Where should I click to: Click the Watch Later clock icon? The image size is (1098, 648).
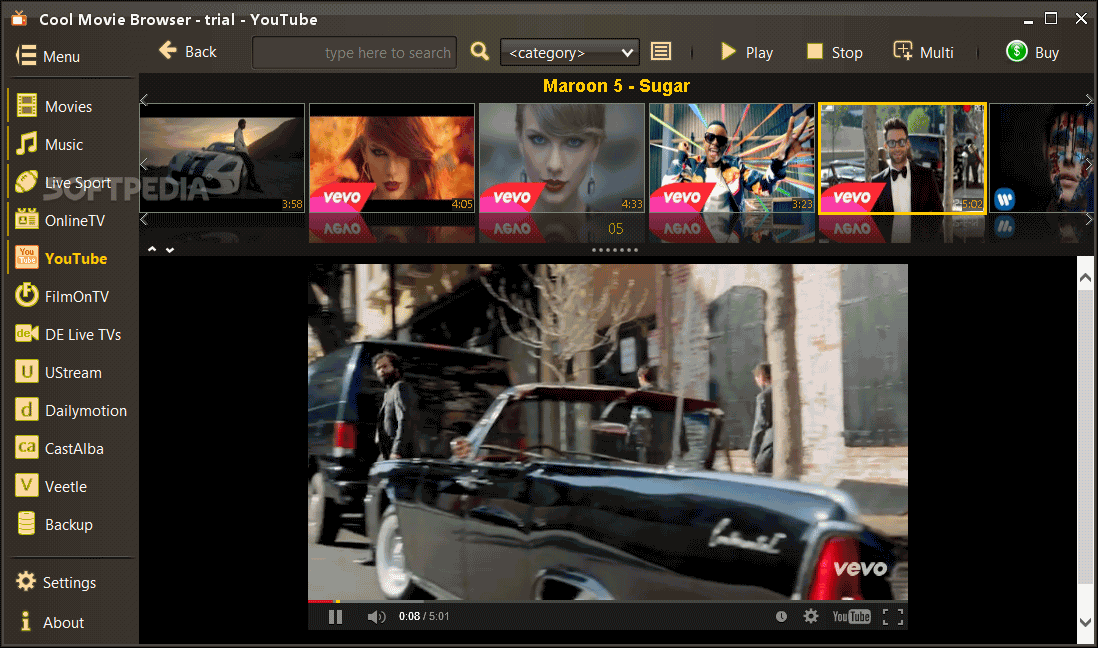tap(781, 616)
